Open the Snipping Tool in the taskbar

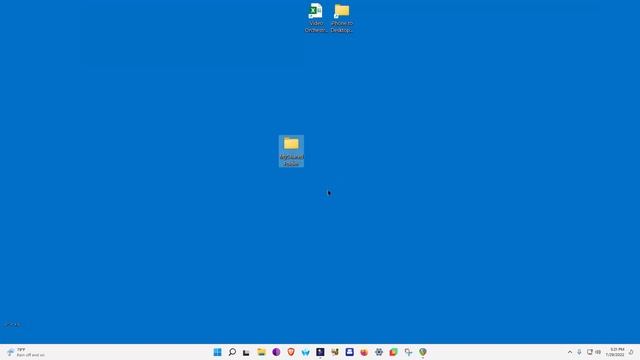tap(408, 352)
